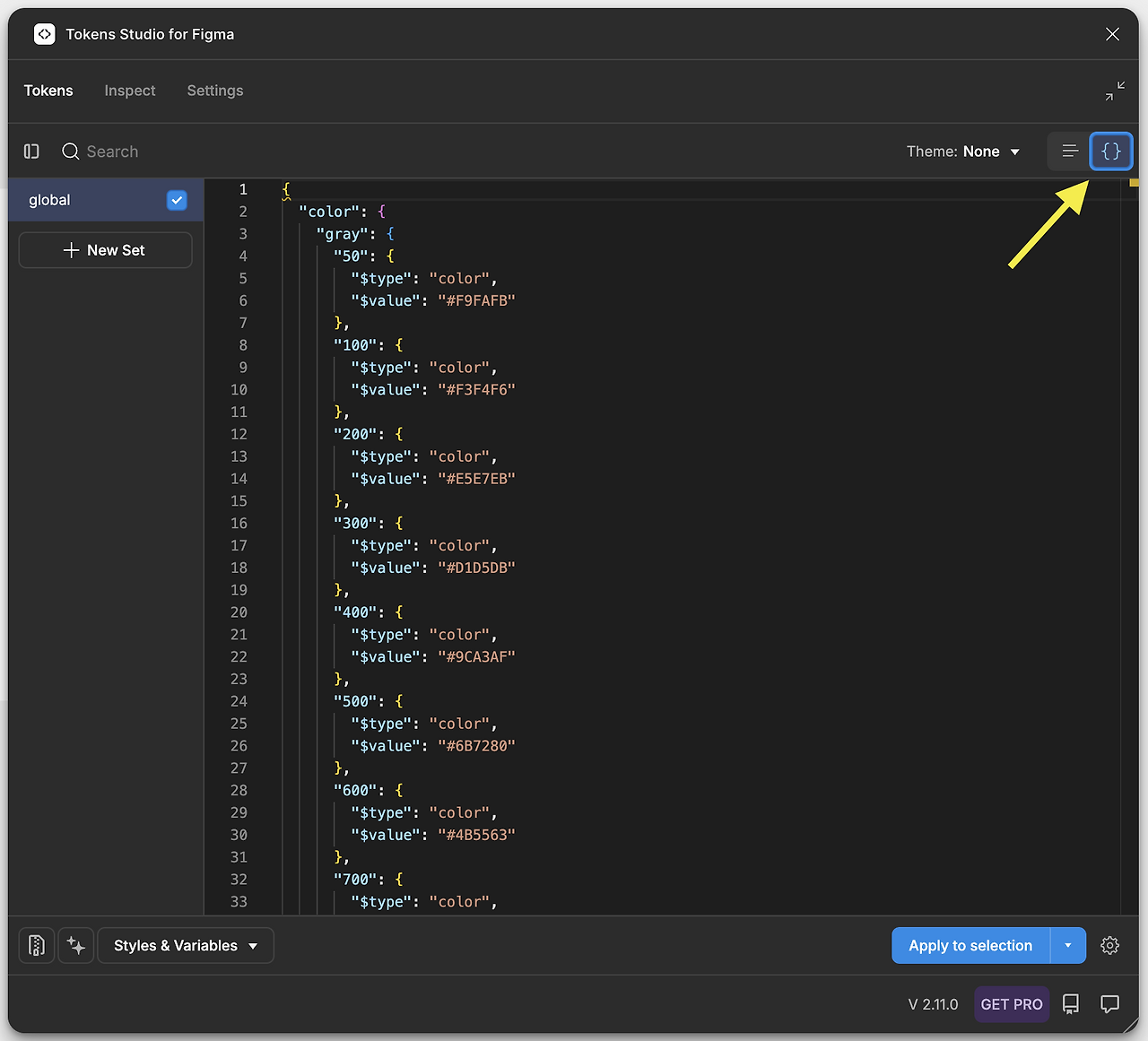Click the "200" key in the editor
This screenshot has width=1148, height=1041.
pos(355,434)
